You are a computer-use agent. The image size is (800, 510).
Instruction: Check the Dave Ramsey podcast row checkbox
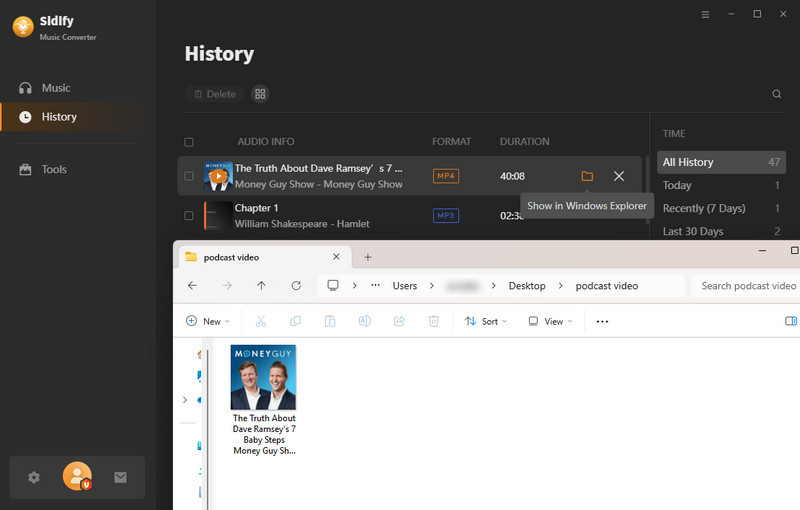[x=189, y=176]
